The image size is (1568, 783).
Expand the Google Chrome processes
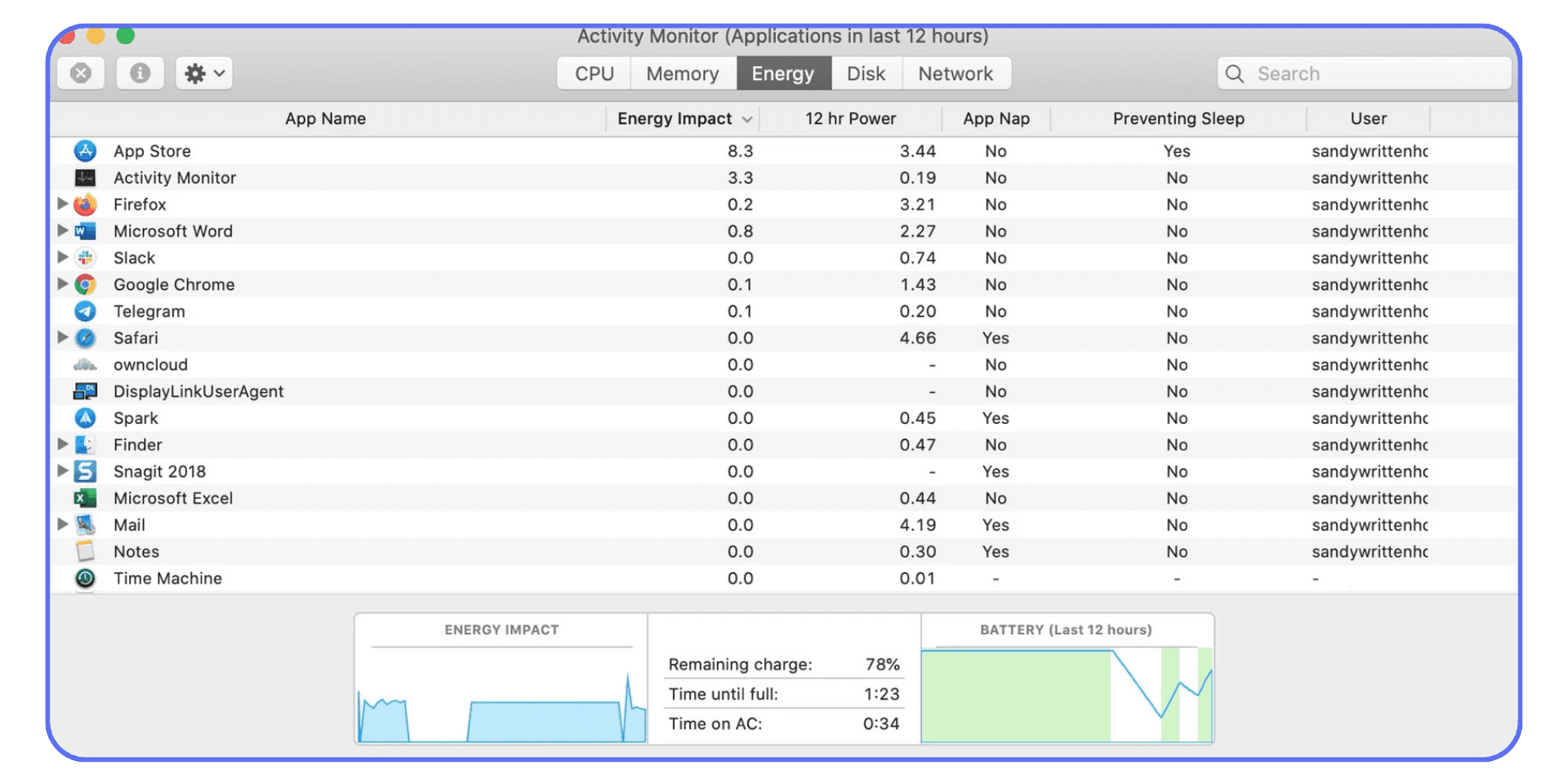62,284
